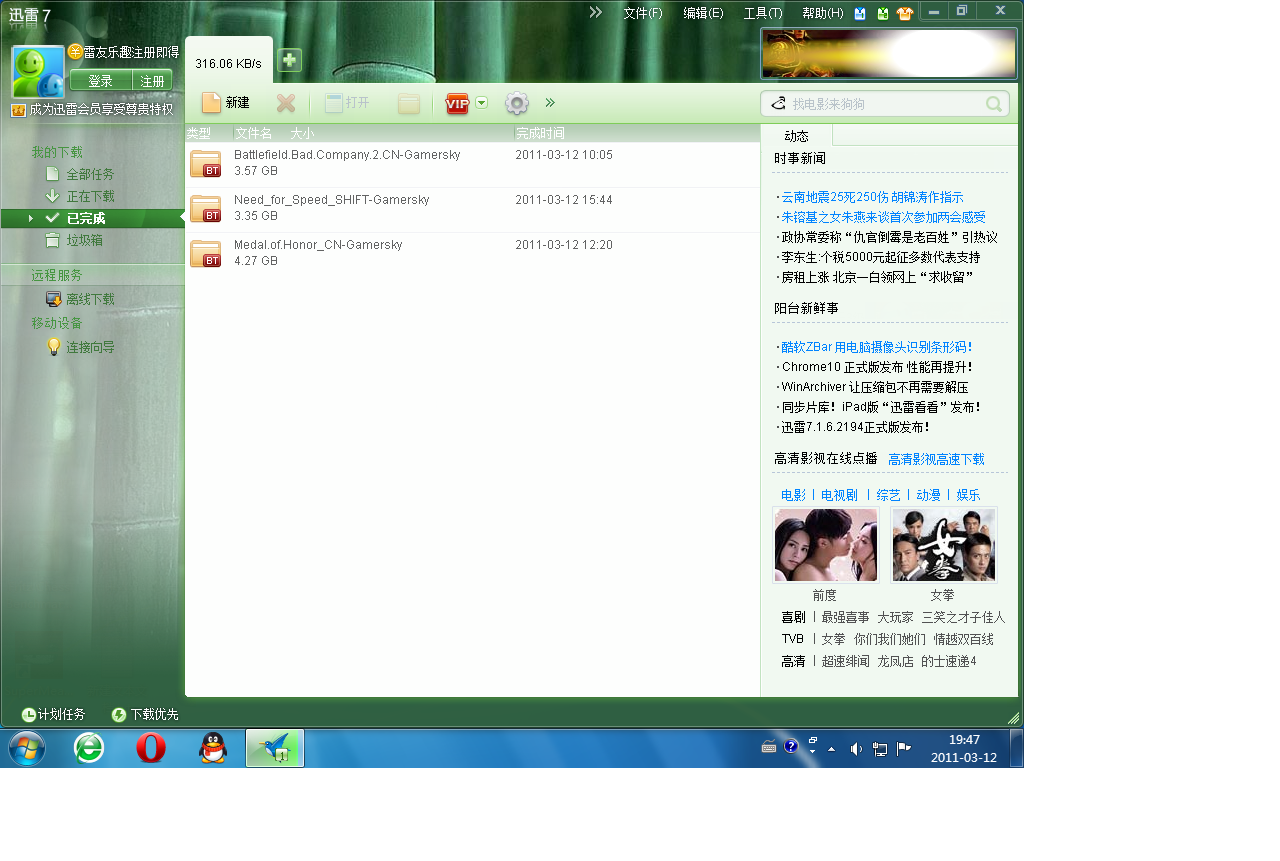
Task: Select Medal.of.Honor_CN-Gamersky row
Action: coord(472,254)
